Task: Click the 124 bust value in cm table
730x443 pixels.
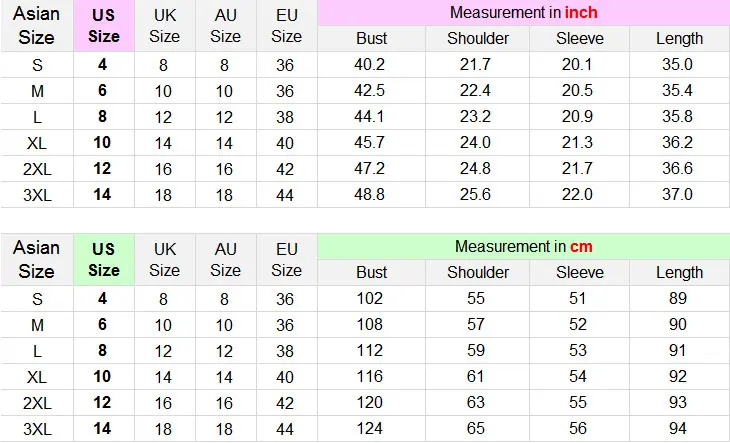Action: coord(370,428)
